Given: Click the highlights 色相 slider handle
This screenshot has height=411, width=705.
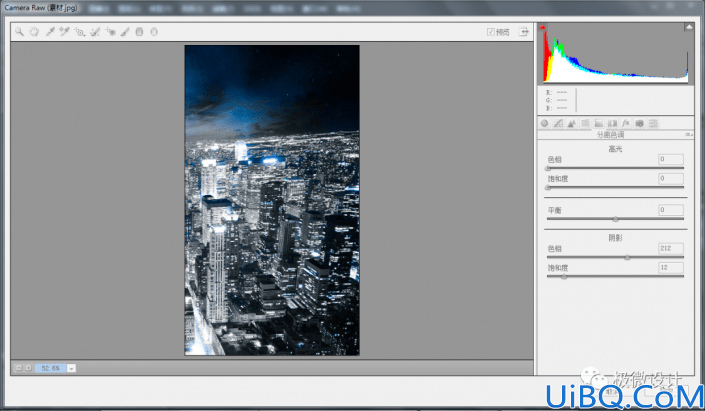Looking at the screenshot, I should (548, 168).
